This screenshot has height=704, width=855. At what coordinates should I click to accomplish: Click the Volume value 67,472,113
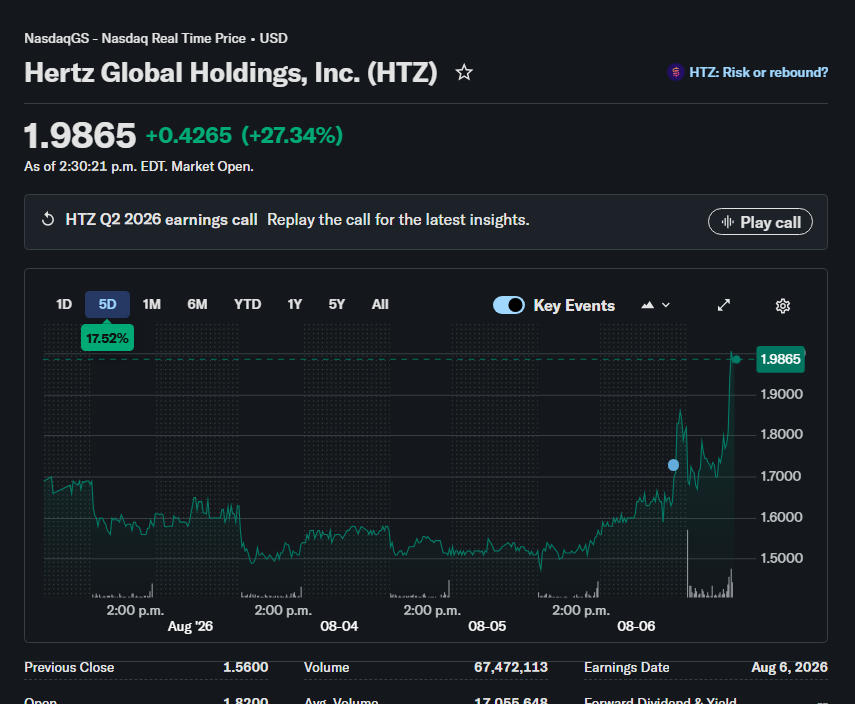[x=510, y=667]
